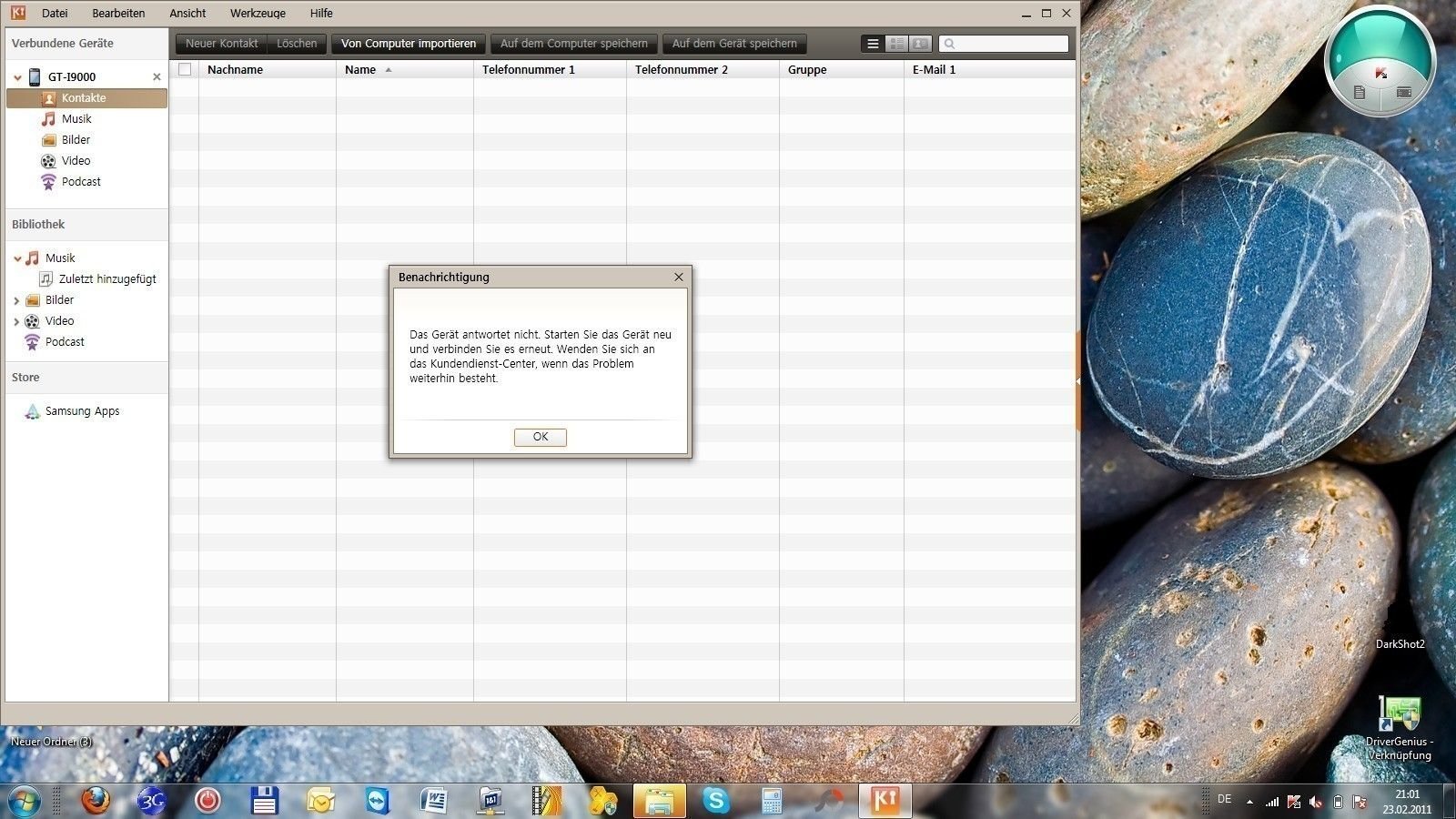The image size is (1456, 819).
Task: Open Kaspersky gadget virtual keyboard icon
Action: 1404,92
